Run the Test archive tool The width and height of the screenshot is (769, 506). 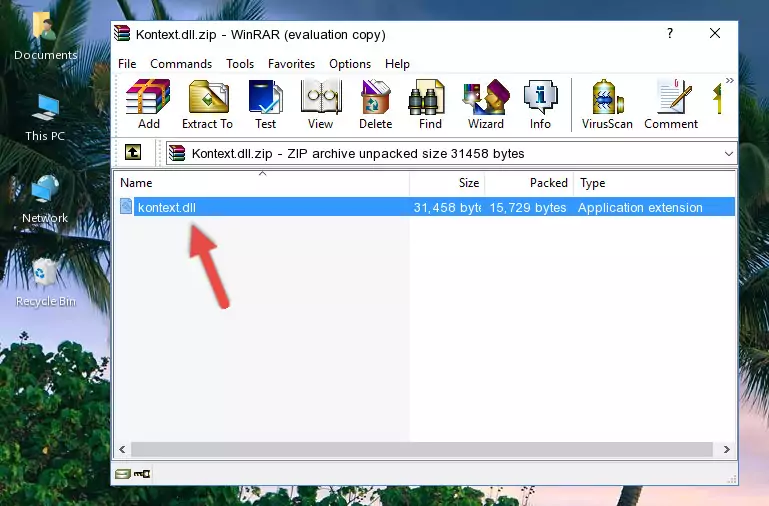pos(265,104)
